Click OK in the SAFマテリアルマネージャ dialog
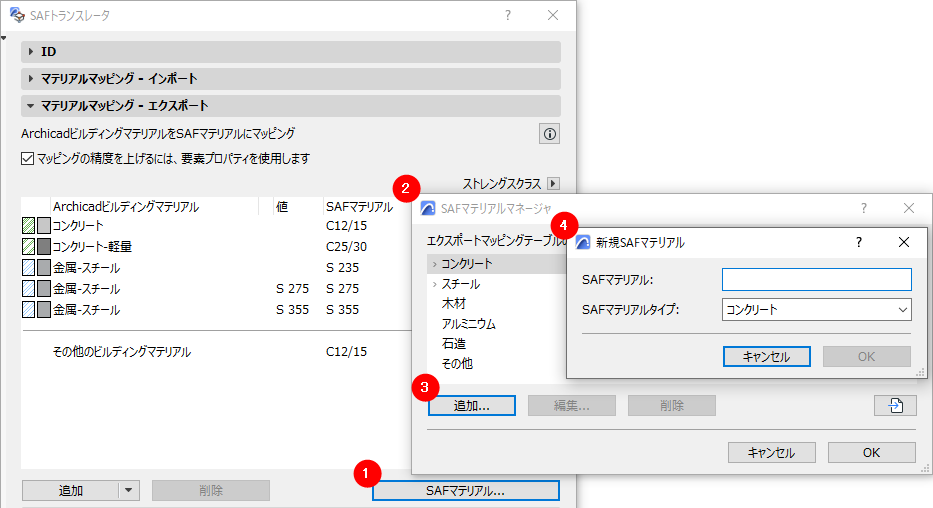 (x=872, y=453)
